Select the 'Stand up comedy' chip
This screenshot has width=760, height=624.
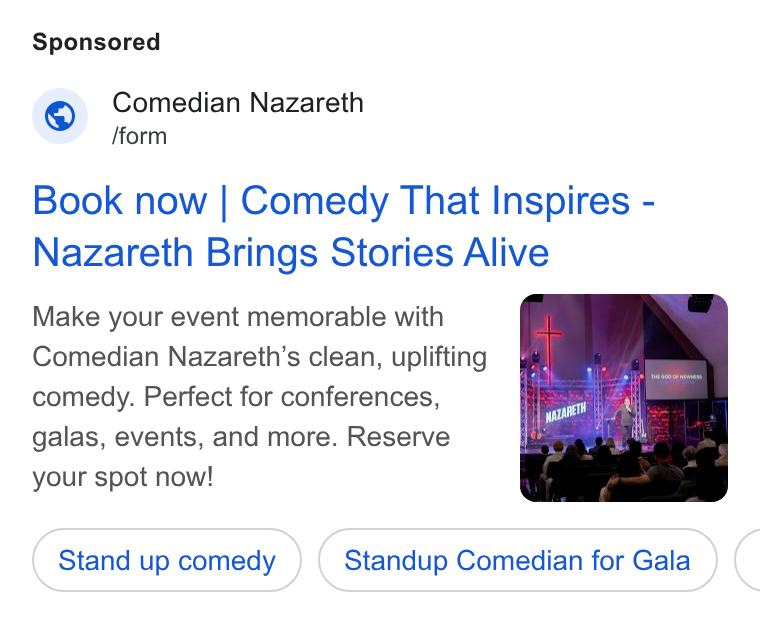(x=167, y=560)
